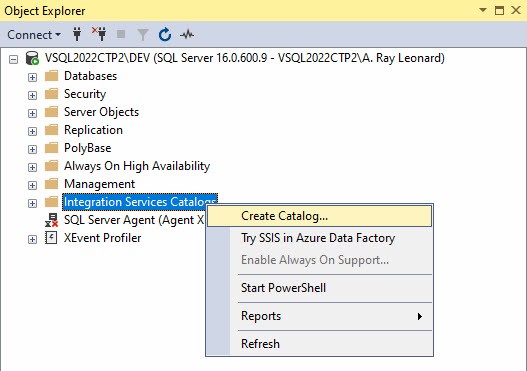Select the Replication tree label
527x371 pixels.
pos(93,130)
